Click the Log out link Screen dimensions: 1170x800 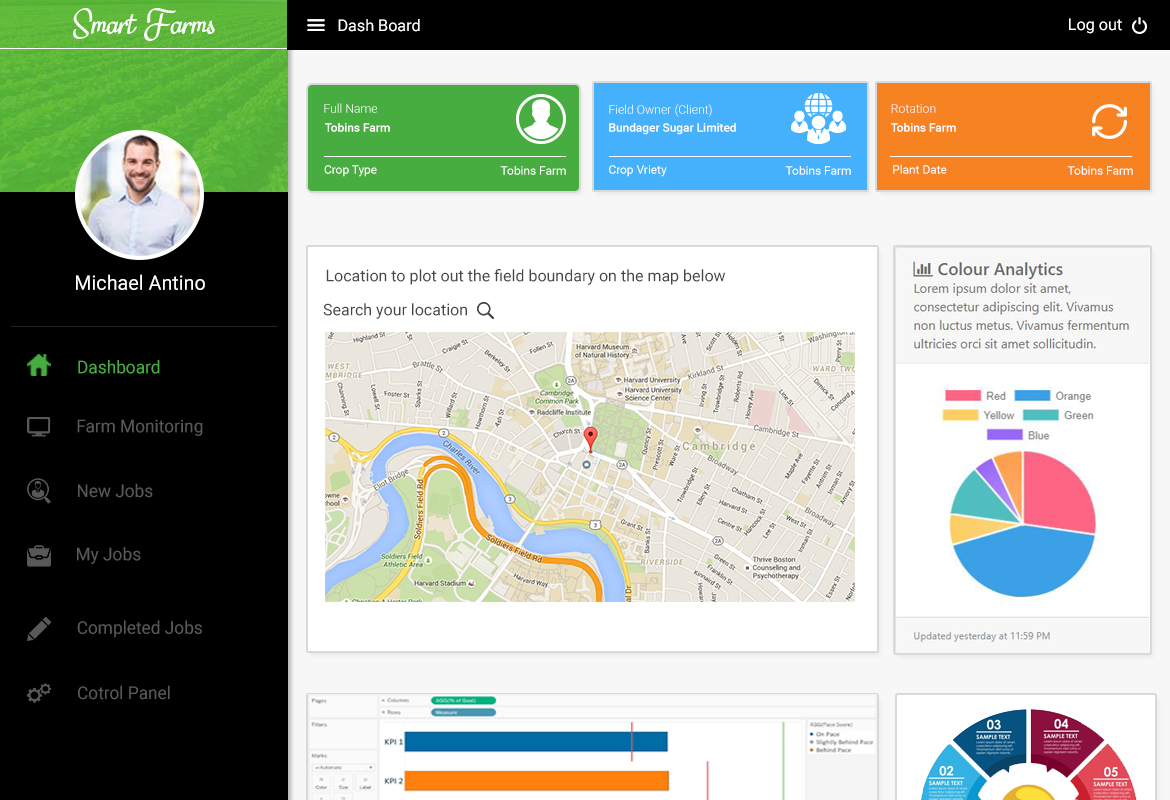[1094, 26]
